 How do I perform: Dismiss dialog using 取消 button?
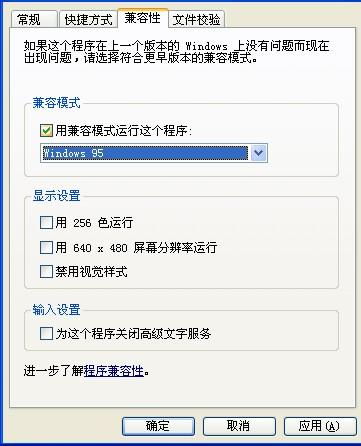click(239, 426)
